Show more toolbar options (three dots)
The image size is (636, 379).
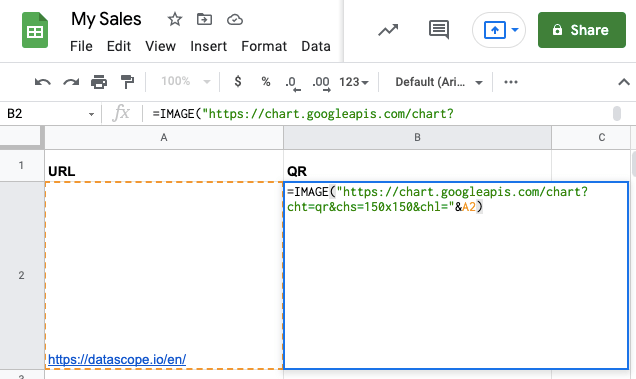pyautogui.click(x=511, y=82)
